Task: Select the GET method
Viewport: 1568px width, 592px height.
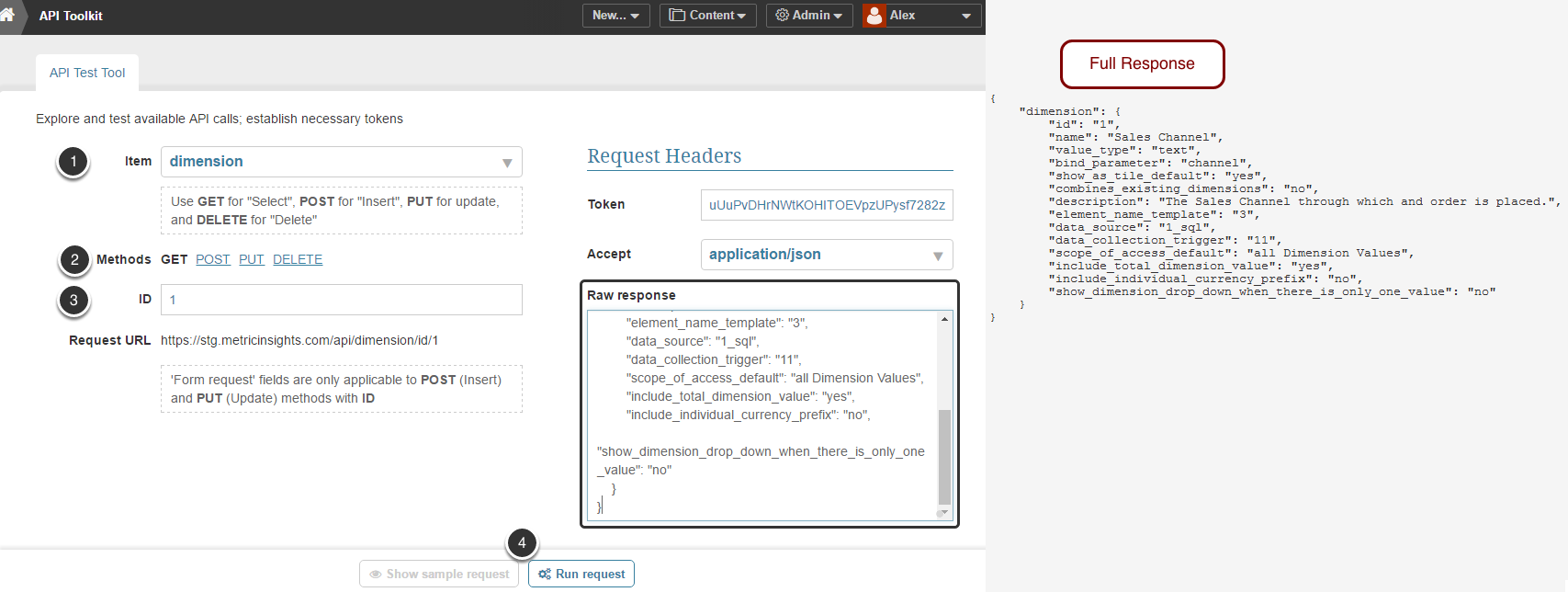Action: 174,259
